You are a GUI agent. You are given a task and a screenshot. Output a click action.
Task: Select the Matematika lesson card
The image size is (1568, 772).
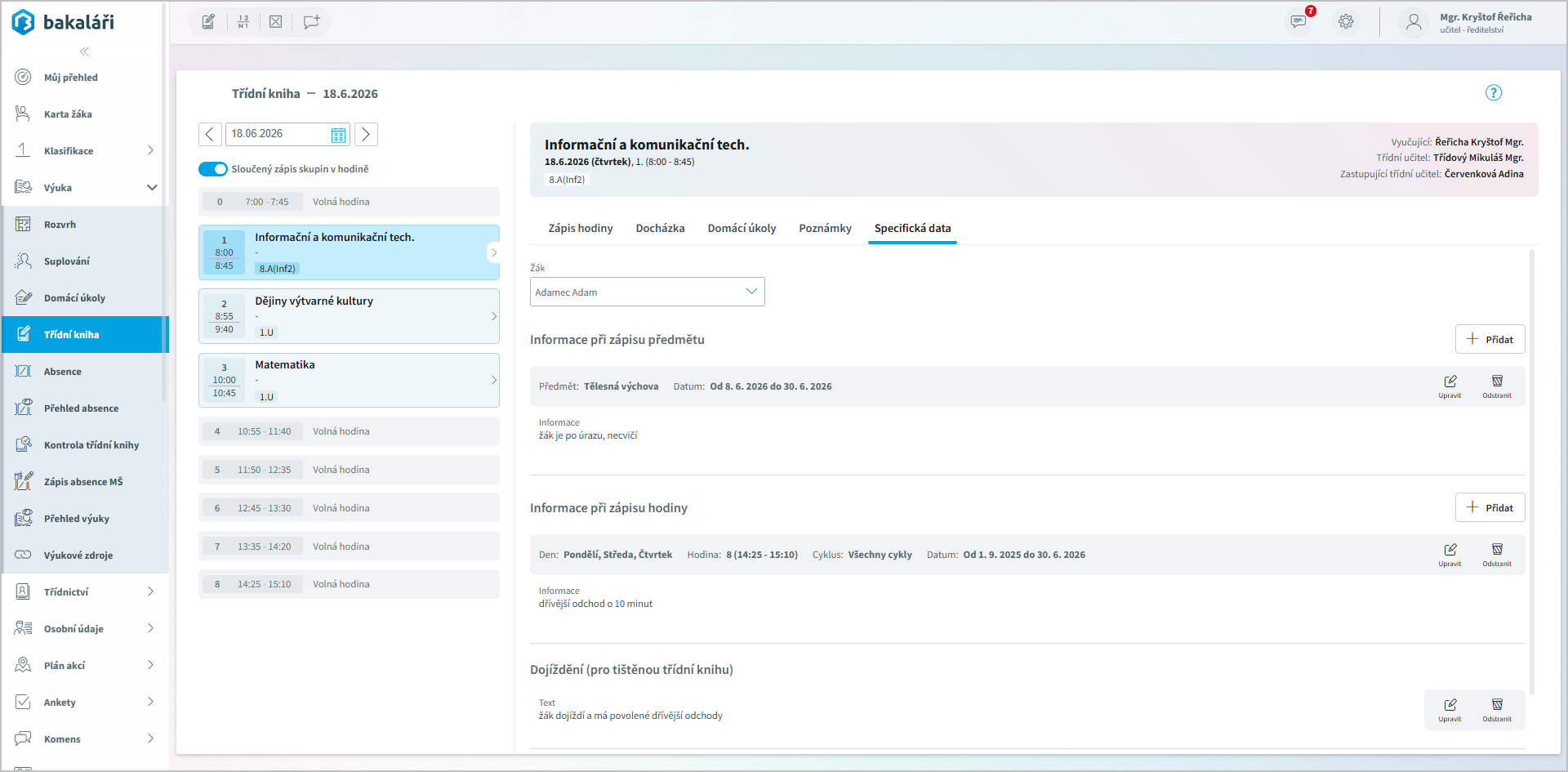[x=349, y=380]
